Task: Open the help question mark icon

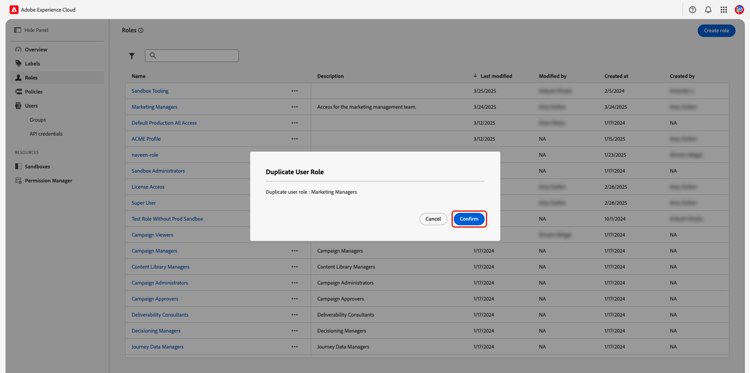Action: 692,10
